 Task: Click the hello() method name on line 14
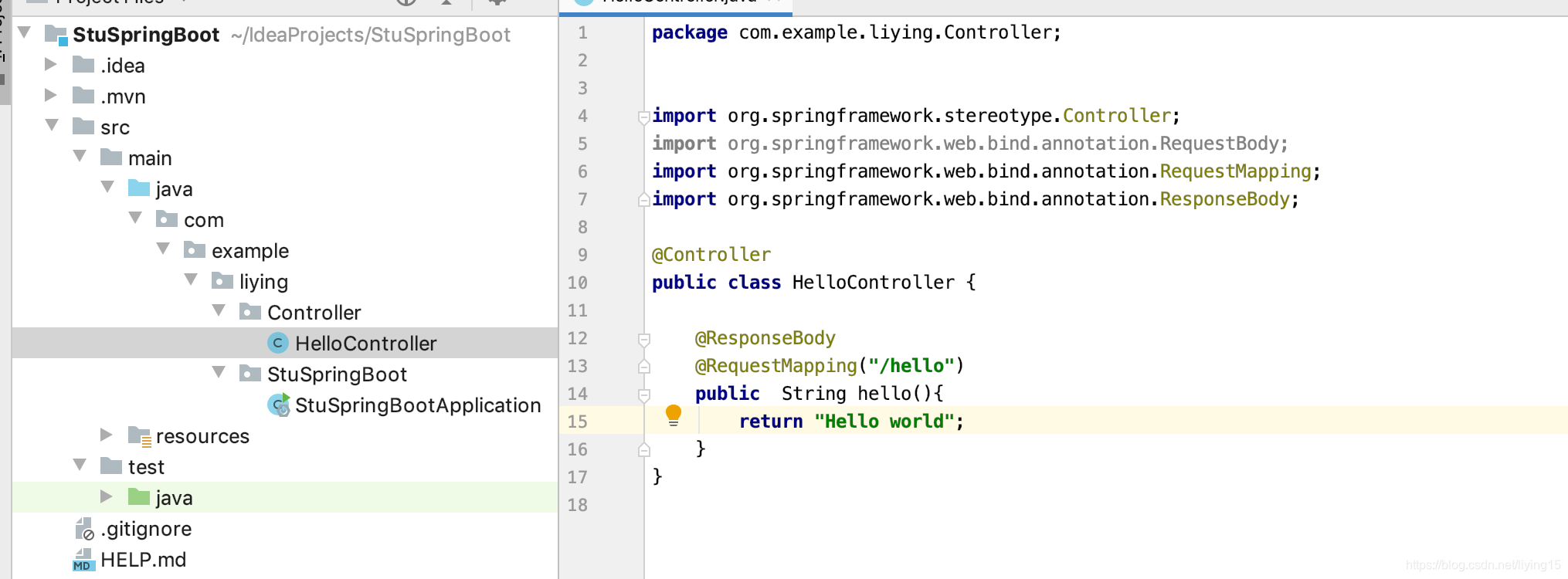click(884, 394)
